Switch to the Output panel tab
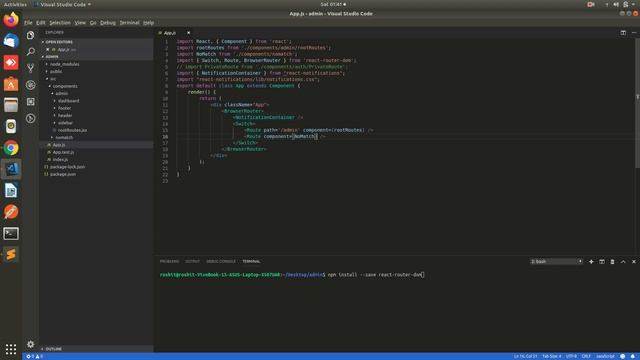This screenshot has width=640, height=360. pyautogui.click(x=192, y=262)
